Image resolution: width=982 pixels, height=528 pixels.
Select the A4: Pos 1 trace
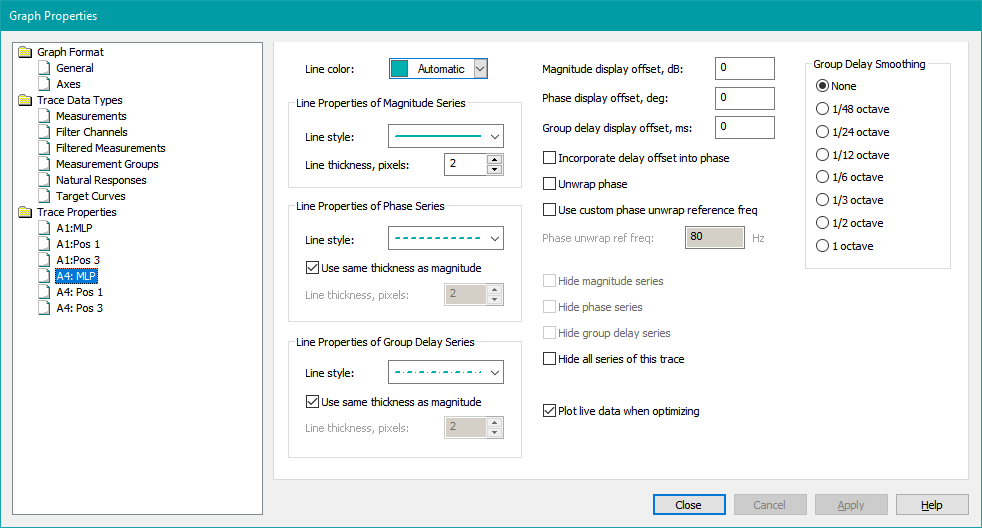click(x=80, y=292)
